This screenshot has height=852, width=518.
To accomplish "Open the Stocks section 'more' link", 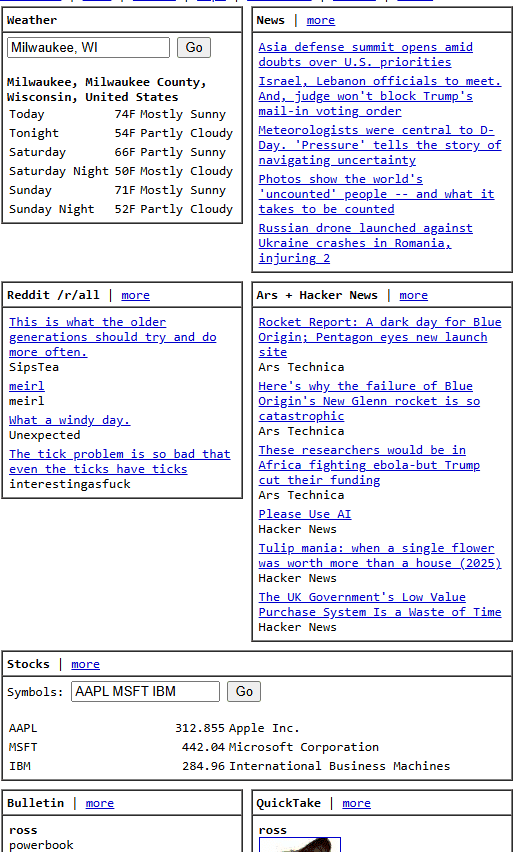I will coord(85,664).
